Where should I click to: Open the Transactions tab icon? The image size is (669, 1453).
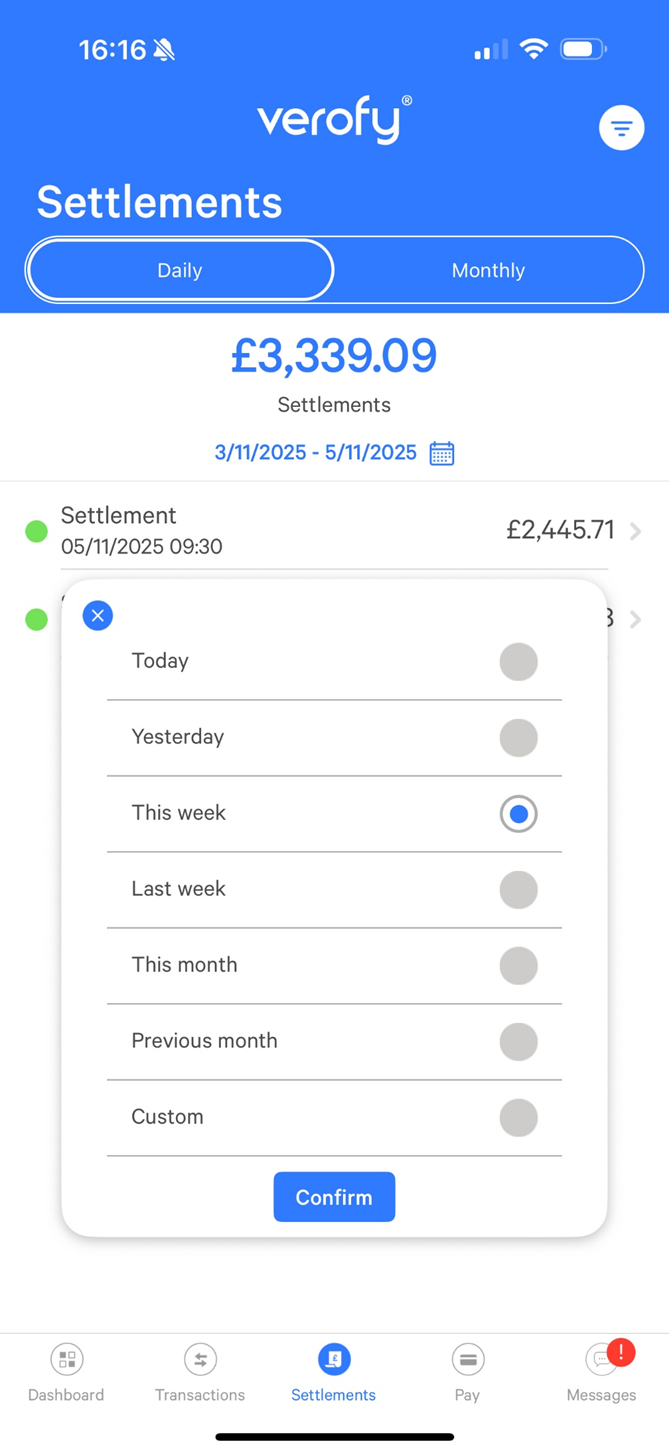[200, 1360]
